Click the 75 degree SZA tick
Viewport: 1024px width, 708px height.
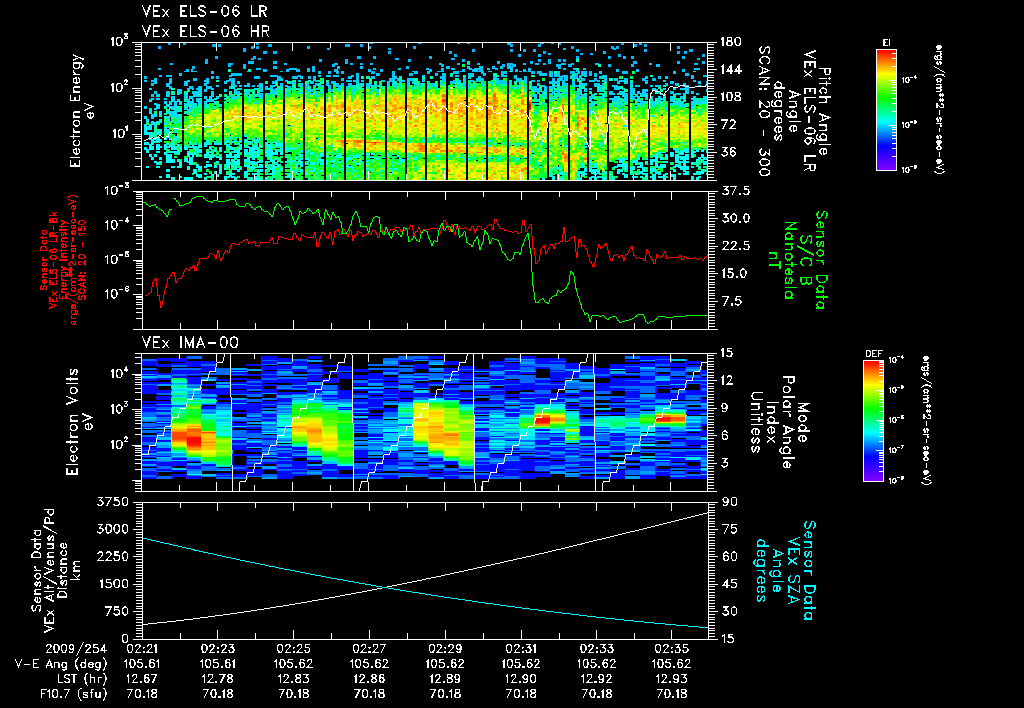pyautogui.click(x=730, y=529)
